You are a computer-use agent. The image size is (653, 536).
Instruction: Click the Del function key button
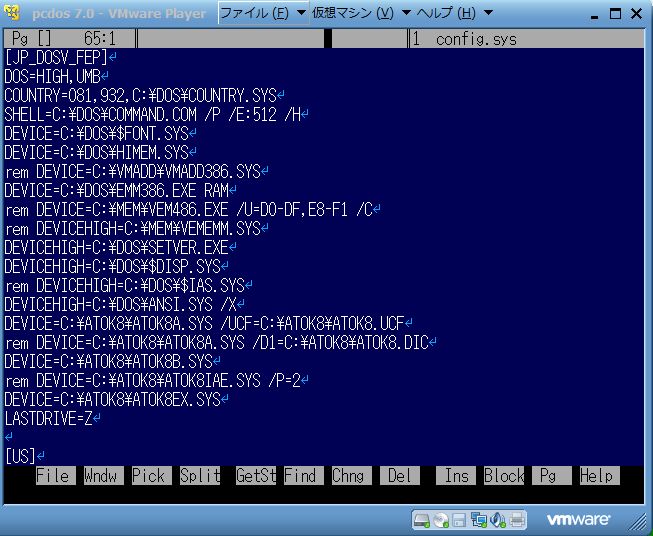400,476
